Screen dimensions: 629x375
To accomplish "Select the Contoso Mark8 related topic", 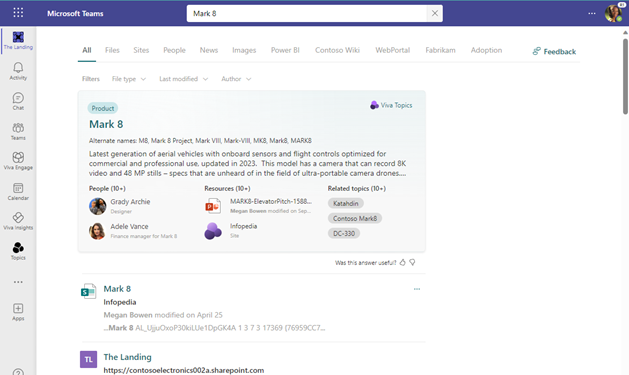I will (x=355, y=219).
